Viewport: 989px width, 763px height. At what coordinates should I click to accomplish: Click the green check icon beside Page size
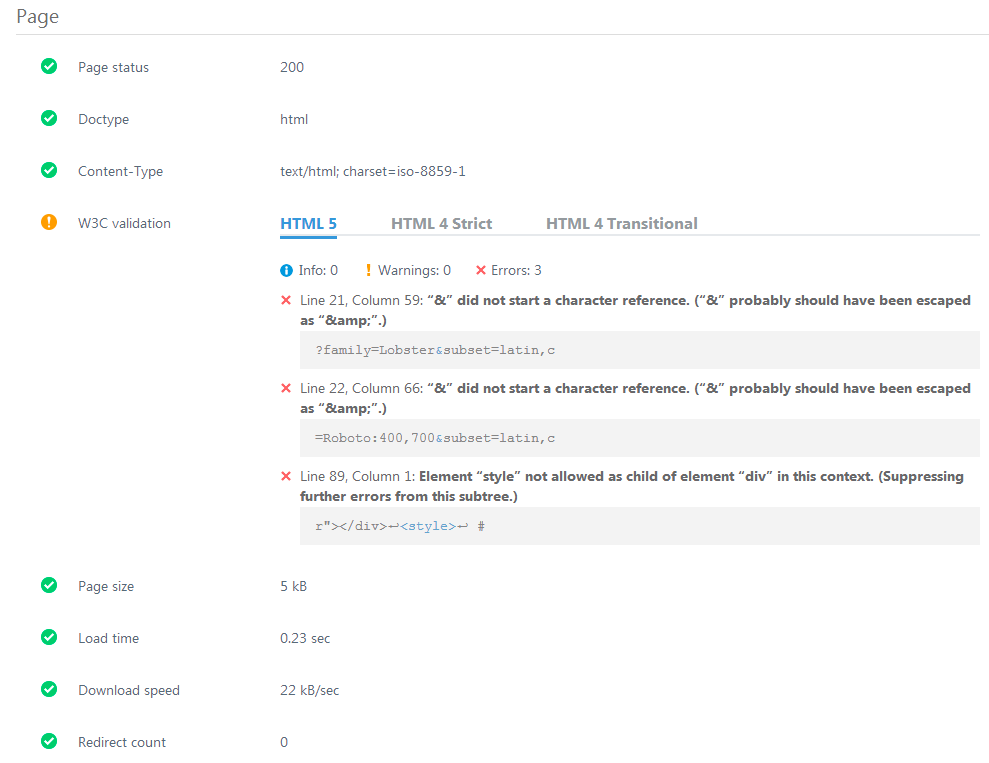(49, 586)
